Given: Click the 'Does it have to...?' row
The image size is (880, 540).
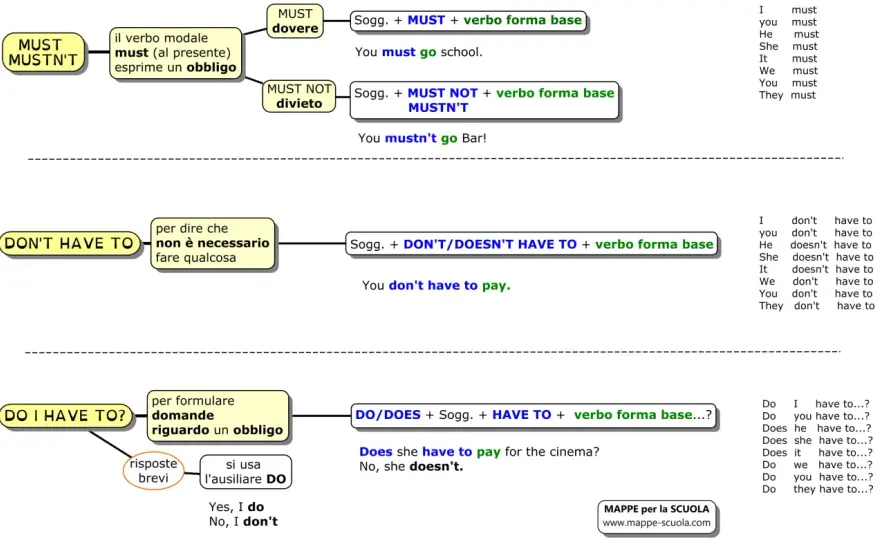Looking at the screenshot, I should [x=818, y=453].
